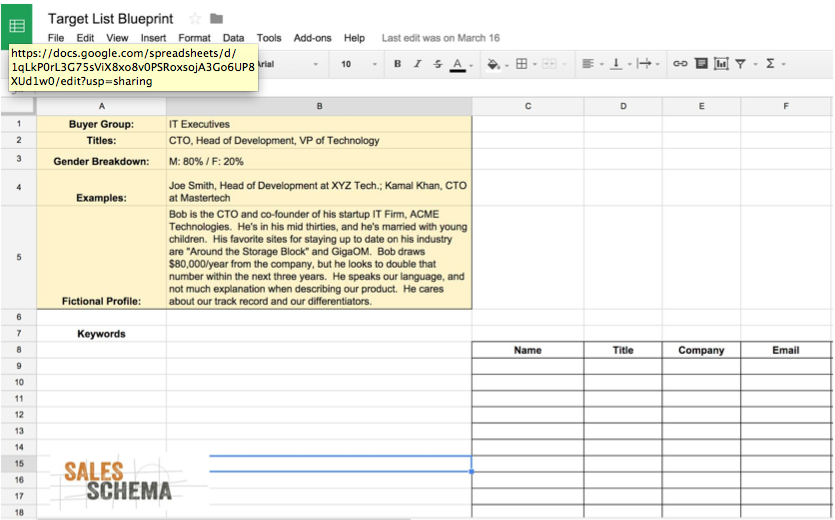Open the Format menu
The width and height of the screenshot is (835, 520).
point(194,38)
